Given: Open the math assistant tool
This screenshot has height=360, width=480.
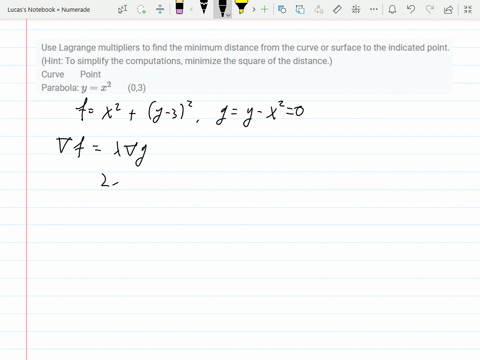Looking at the screenshot, I should coord(356,10).
